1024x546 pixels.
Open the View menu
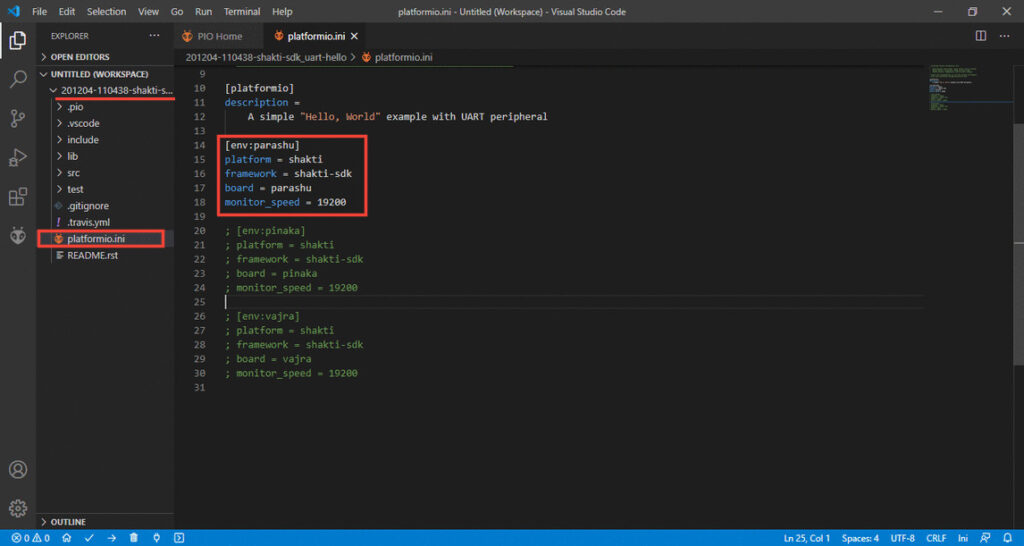pos(148,12)
